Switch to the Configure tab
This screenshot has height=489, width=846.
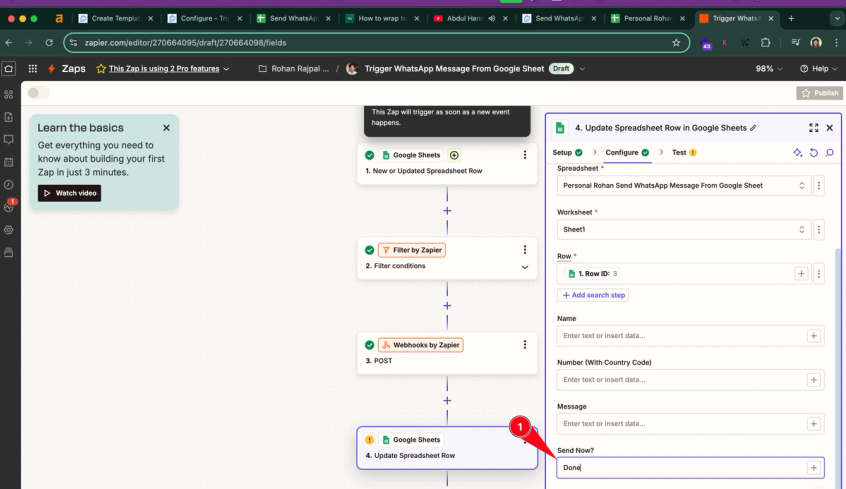627,153
